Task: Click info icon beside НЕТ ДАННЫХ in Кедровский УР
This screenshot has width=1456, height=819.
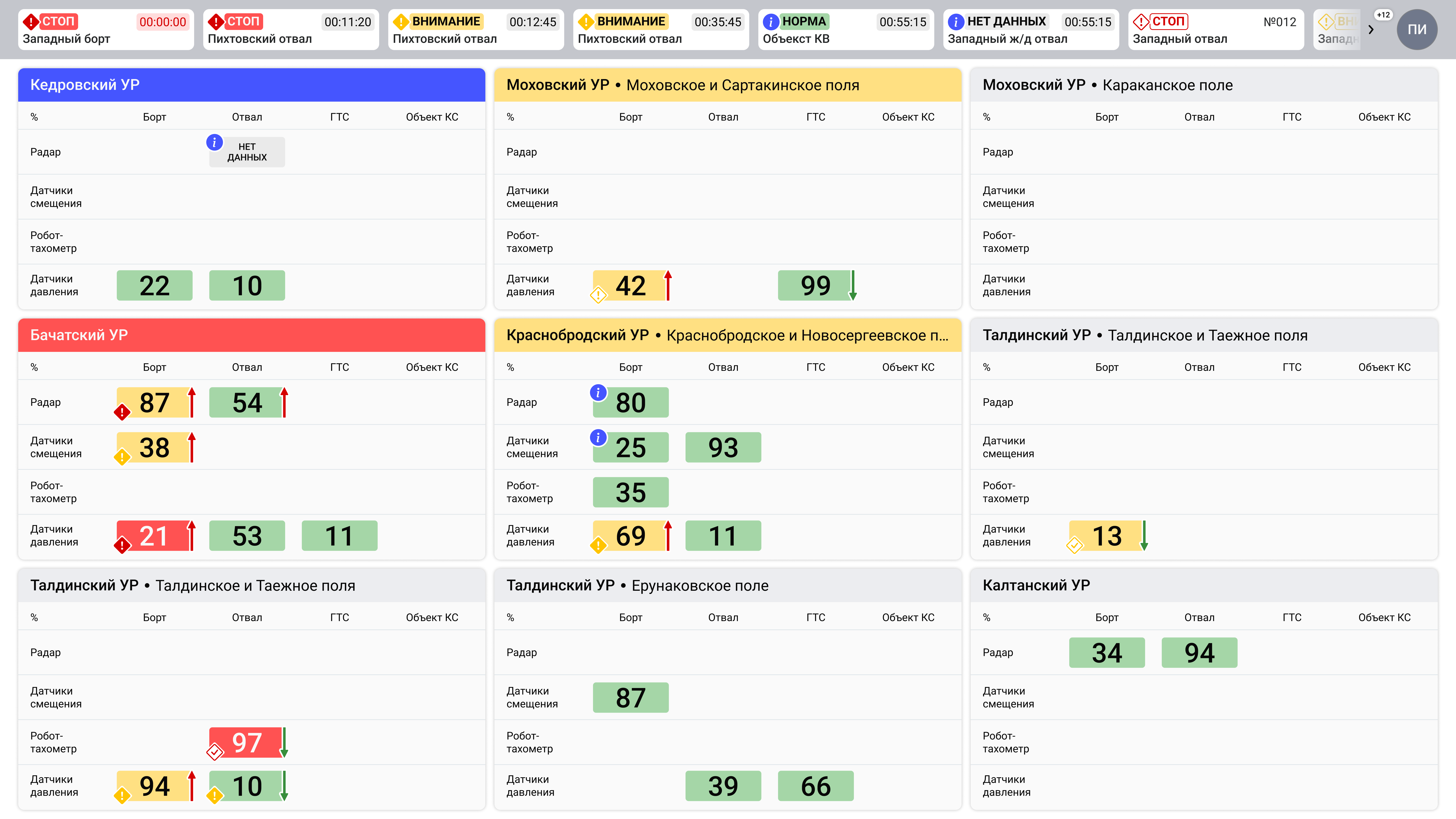Action: tap(214, 142)
